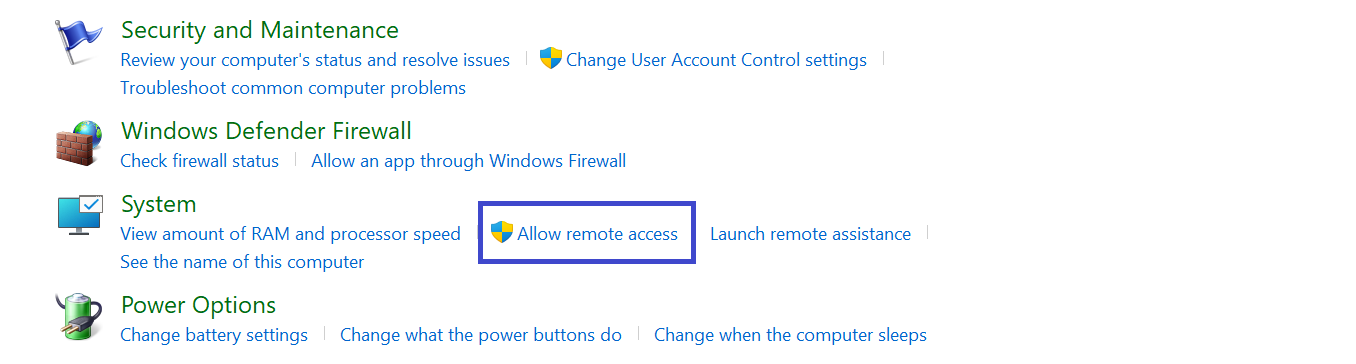Select Review your computer's status and resolve issues
The width and height of the screenshot is (1356, 364).
(x=315, y=60)
